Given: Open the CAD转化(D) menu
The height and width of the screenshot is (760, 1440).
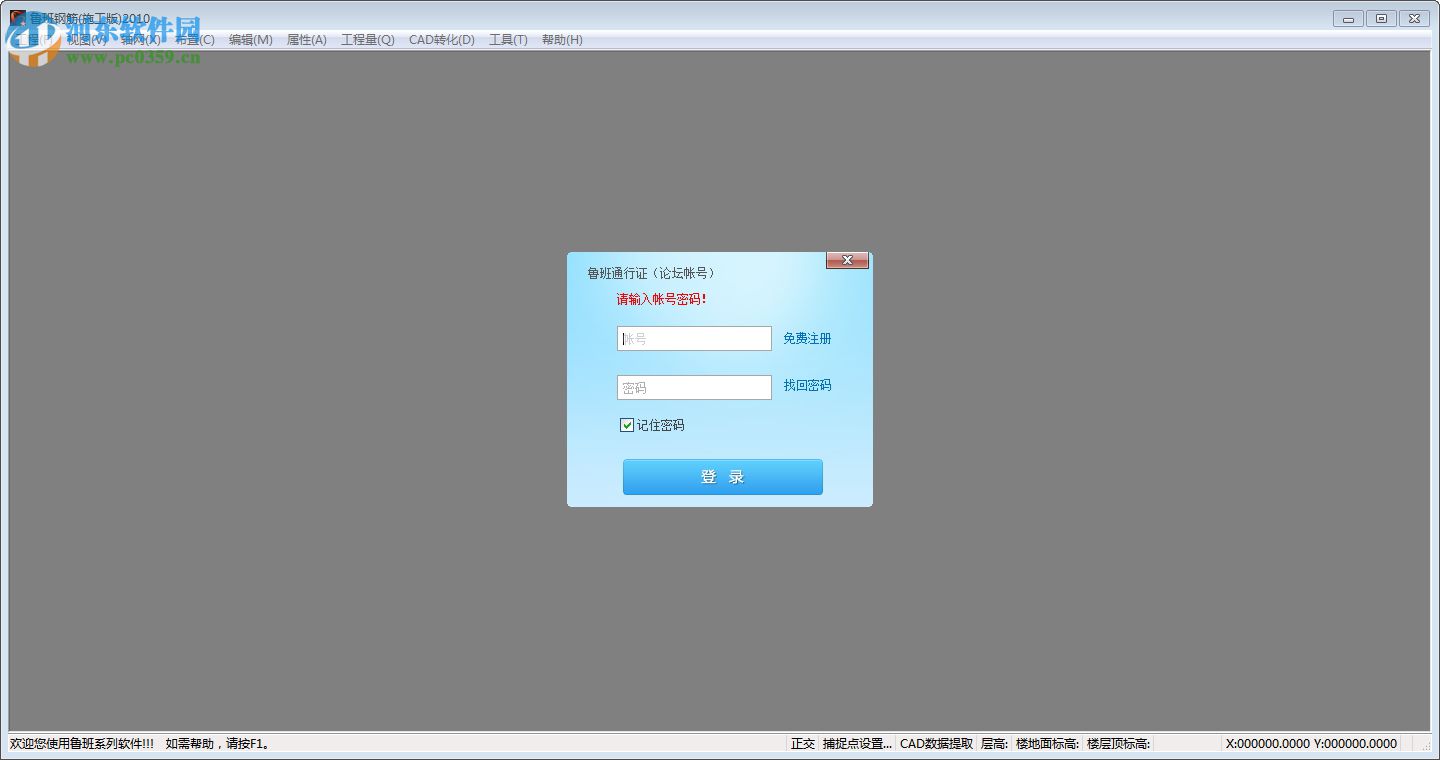Looking at the screenshot, I should tap(441, 39).
